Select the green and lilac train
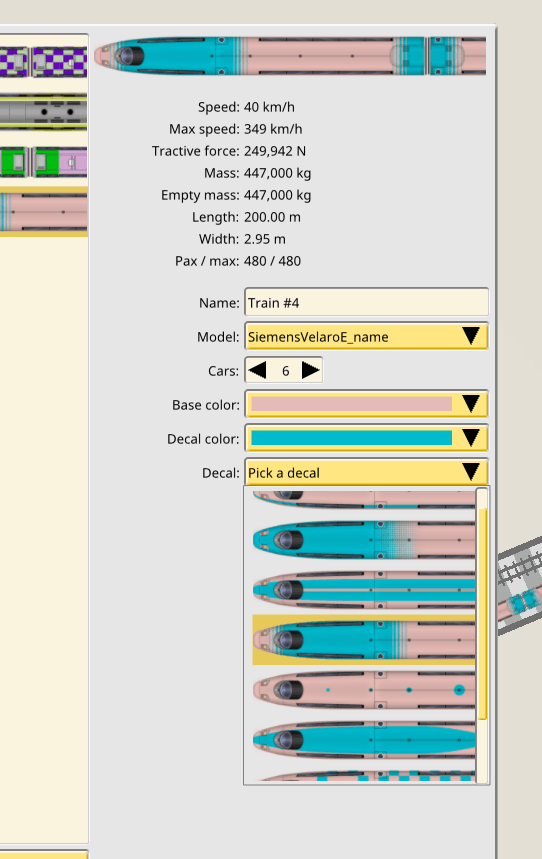542x859 pixels. 43,162
